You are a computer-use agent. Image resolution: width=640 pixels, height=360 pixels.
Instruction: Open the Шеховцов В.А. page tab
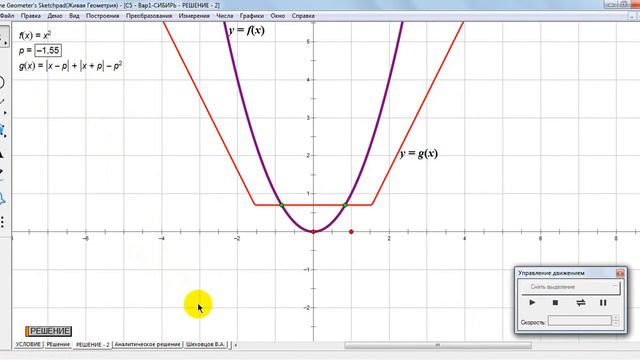pyautogui.click(x=205, y=344)
